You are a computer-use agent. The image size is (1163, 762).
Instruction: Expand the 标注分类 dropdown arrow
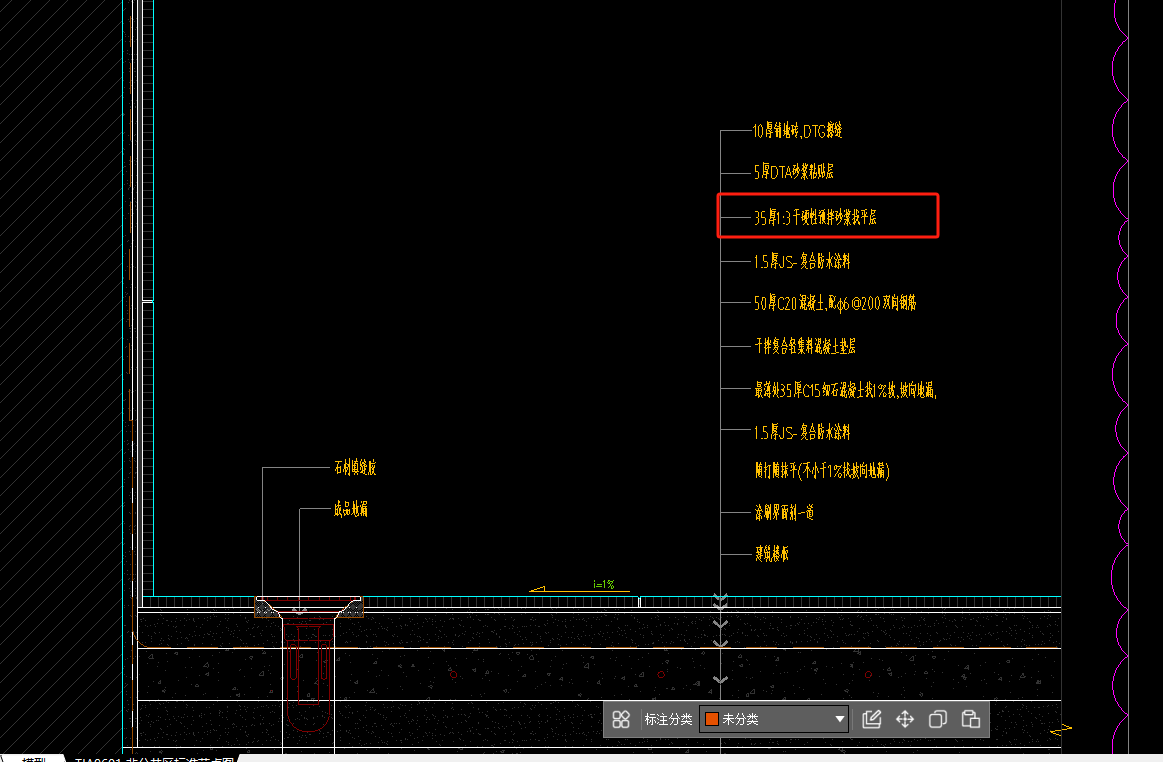point(840,719)
